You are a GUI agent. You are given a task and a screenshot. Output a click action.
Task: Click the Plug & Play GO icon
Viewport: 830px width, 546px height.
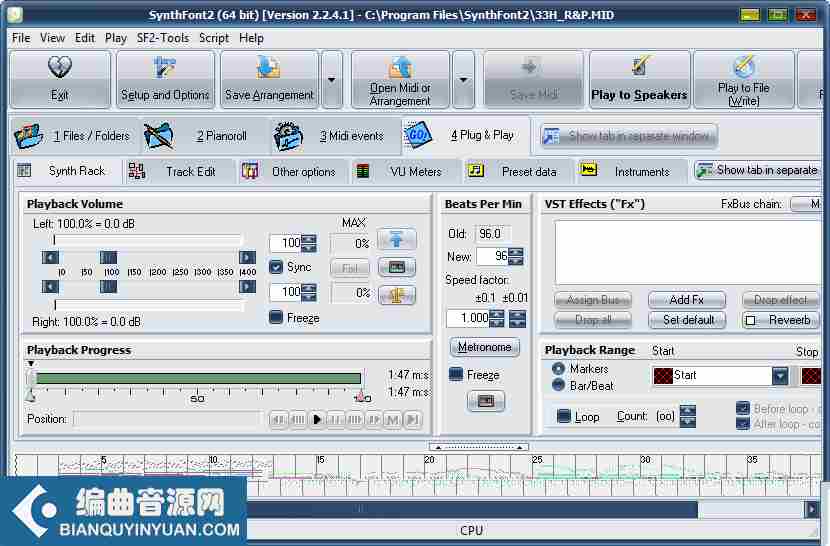(418, 135)
